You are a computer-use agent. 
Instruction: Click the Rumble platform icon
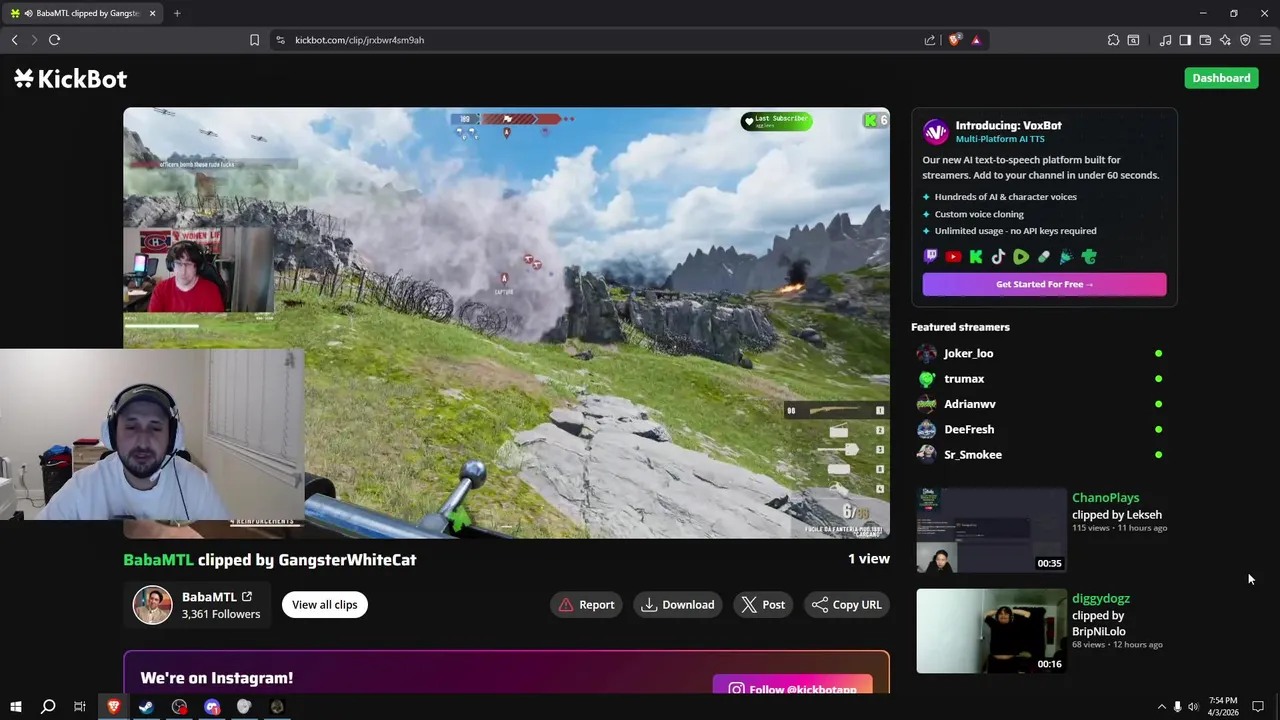pos(1021,257)
